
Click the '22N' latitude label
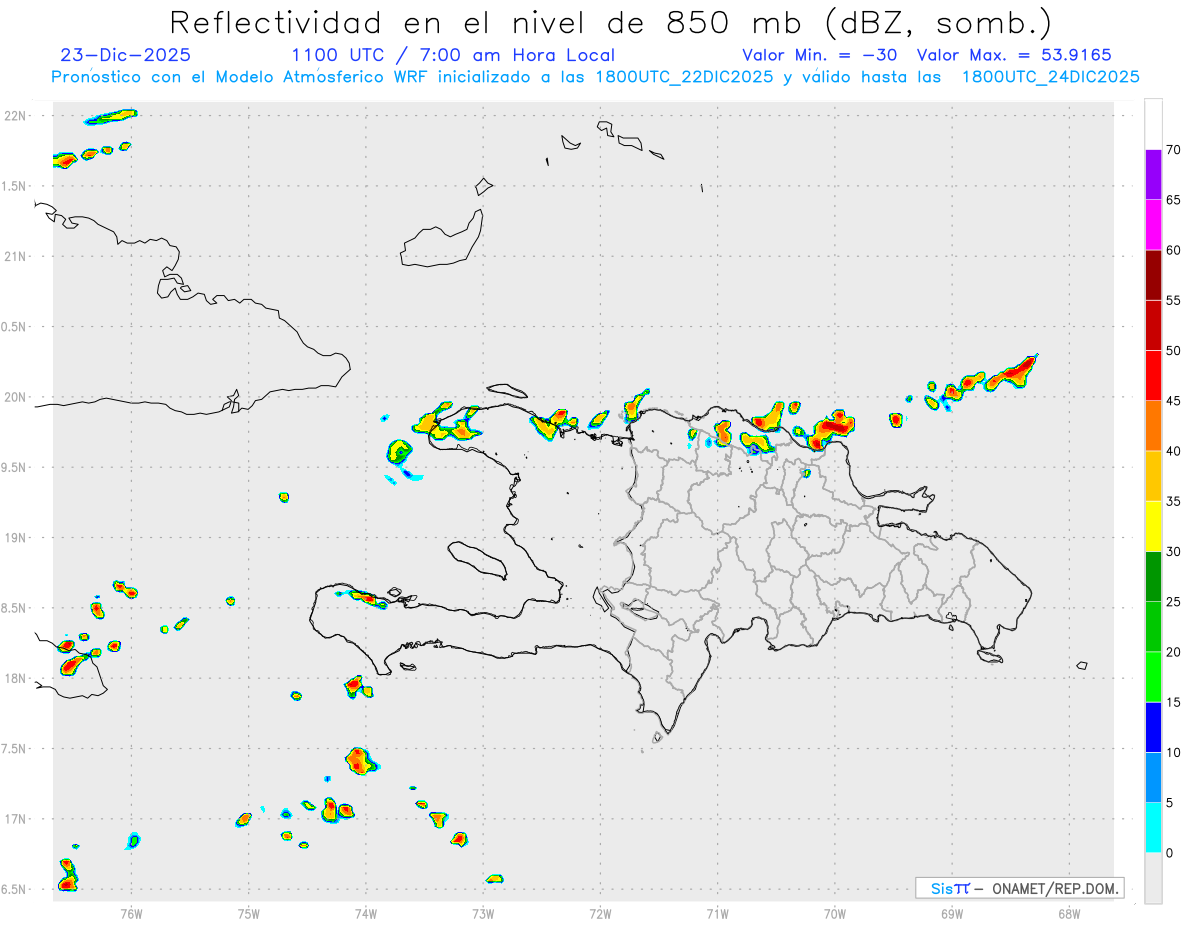pyautogui.click(x=17, y=116)
